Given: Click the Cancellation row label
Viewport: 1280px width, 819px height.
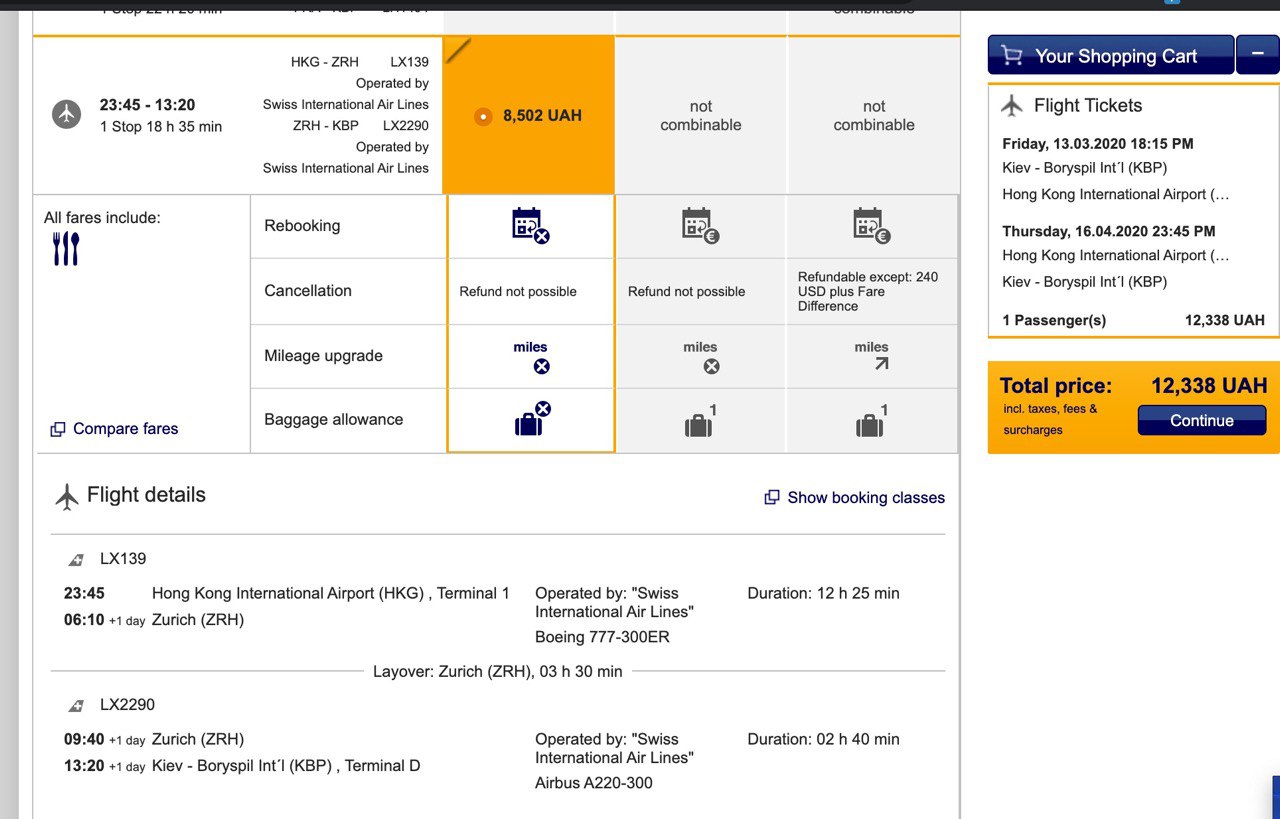Looking at the screenshot, I should coord(308,291).
